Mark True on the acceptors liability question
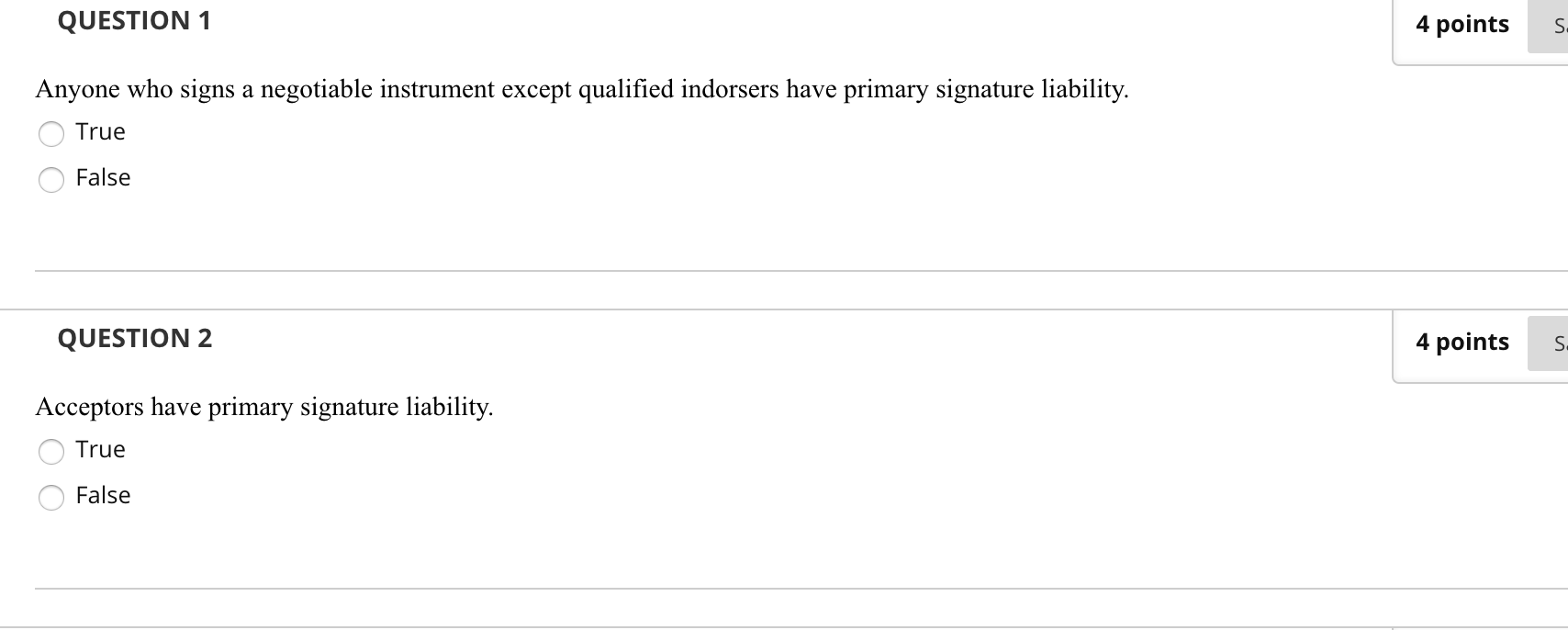Screen dimensions: 1568x630 tap(51, 452)
